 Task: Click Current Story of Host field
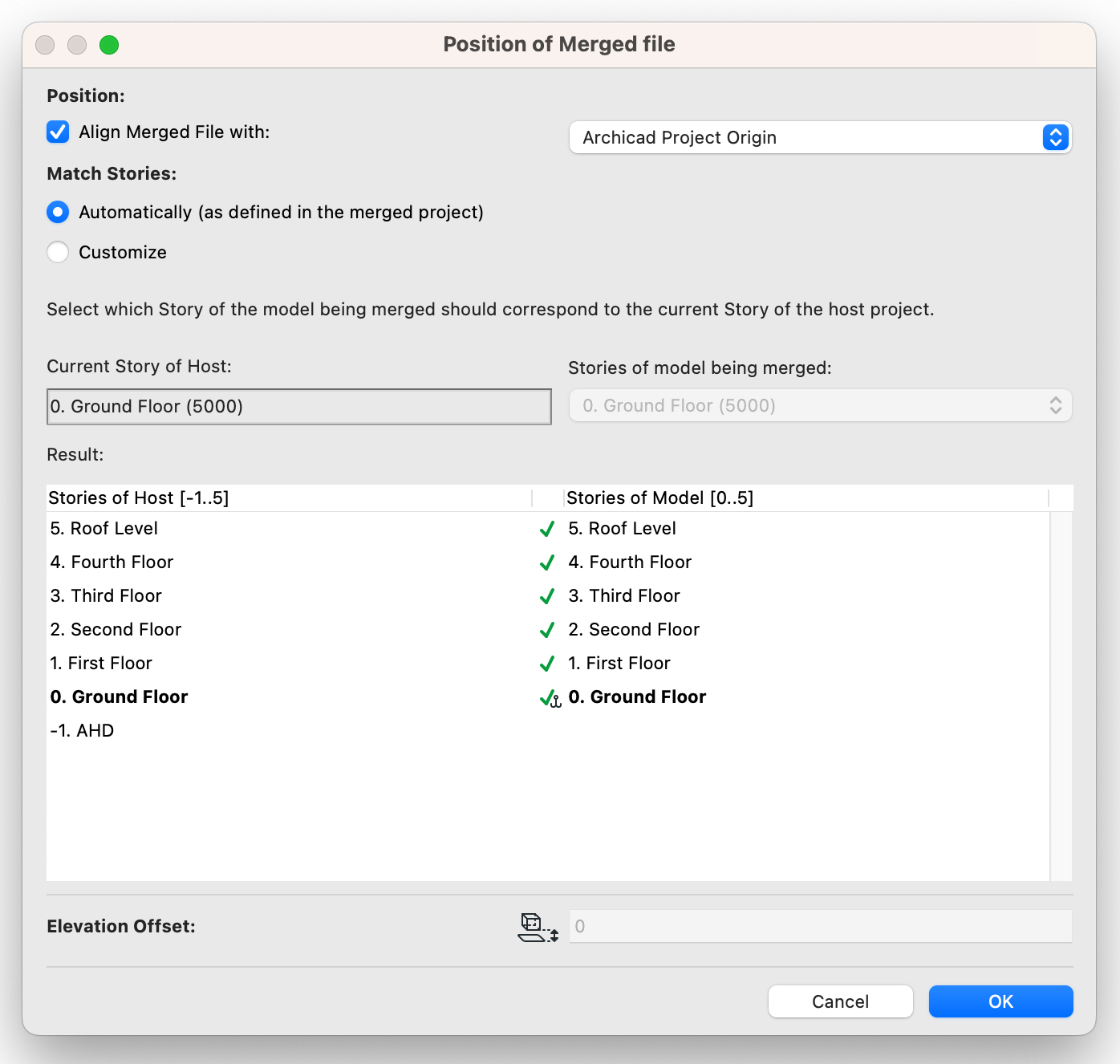(x=298, y=407)
